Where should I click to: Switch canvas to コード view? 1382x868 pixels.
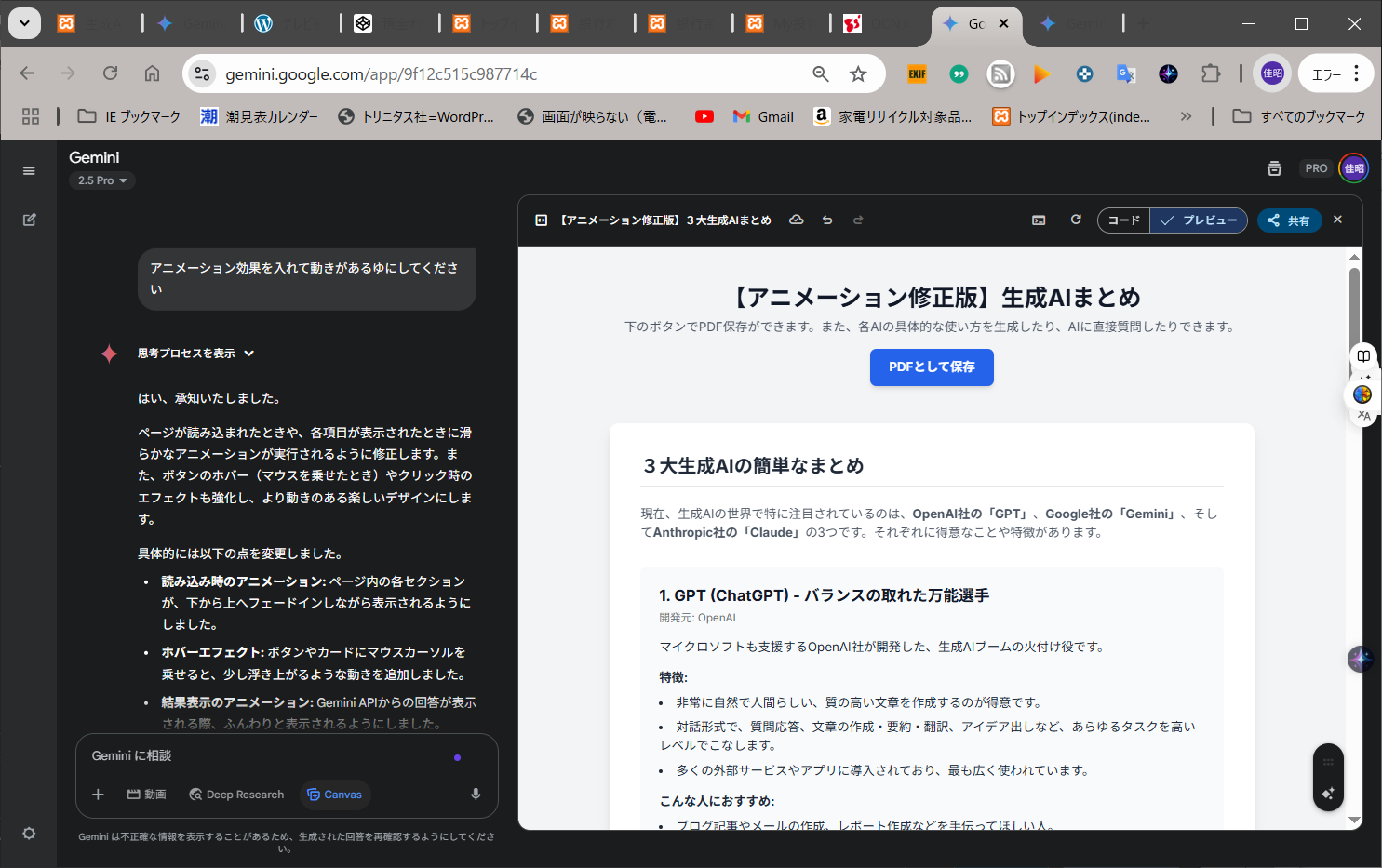point(1124,220)
